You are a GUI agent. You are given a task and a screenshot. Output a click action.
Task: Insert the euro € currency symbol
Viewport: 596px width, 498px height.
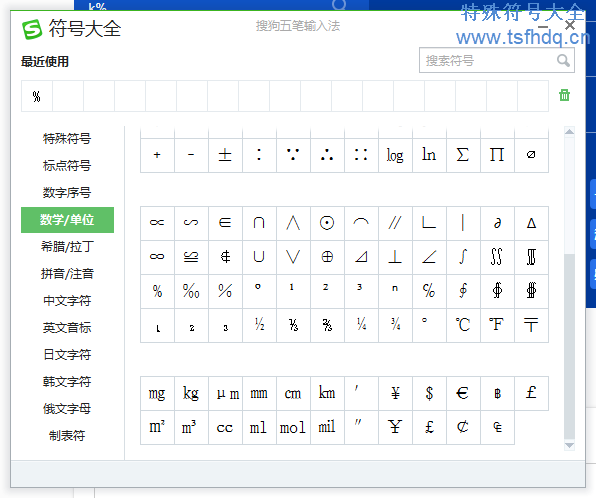pos(463,393)
